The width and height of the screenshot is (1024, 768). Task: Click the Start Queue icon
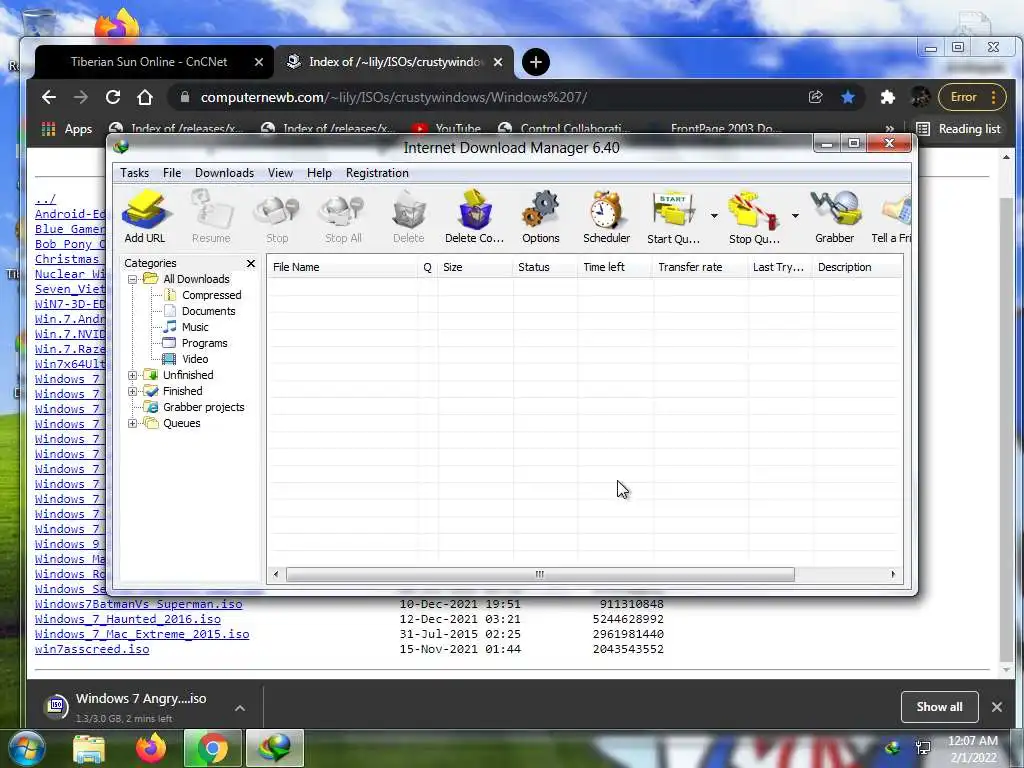tap(673, 217)
